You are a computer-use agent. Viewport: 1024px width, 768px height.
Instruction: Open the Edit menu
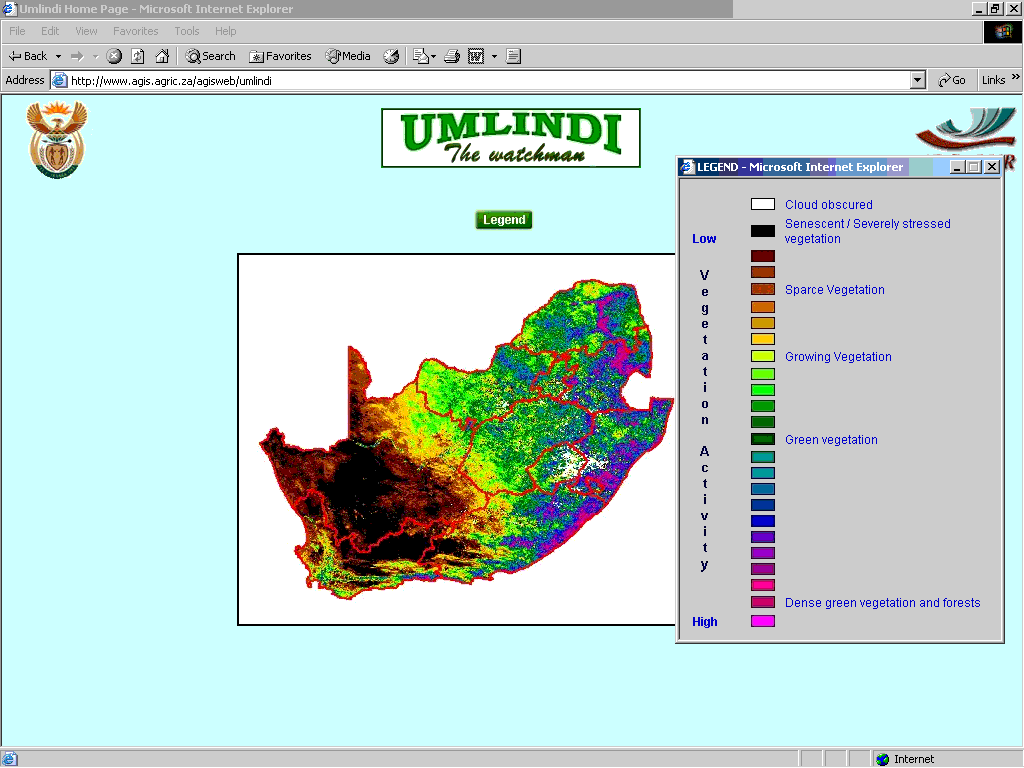click(x=50, y=31)
